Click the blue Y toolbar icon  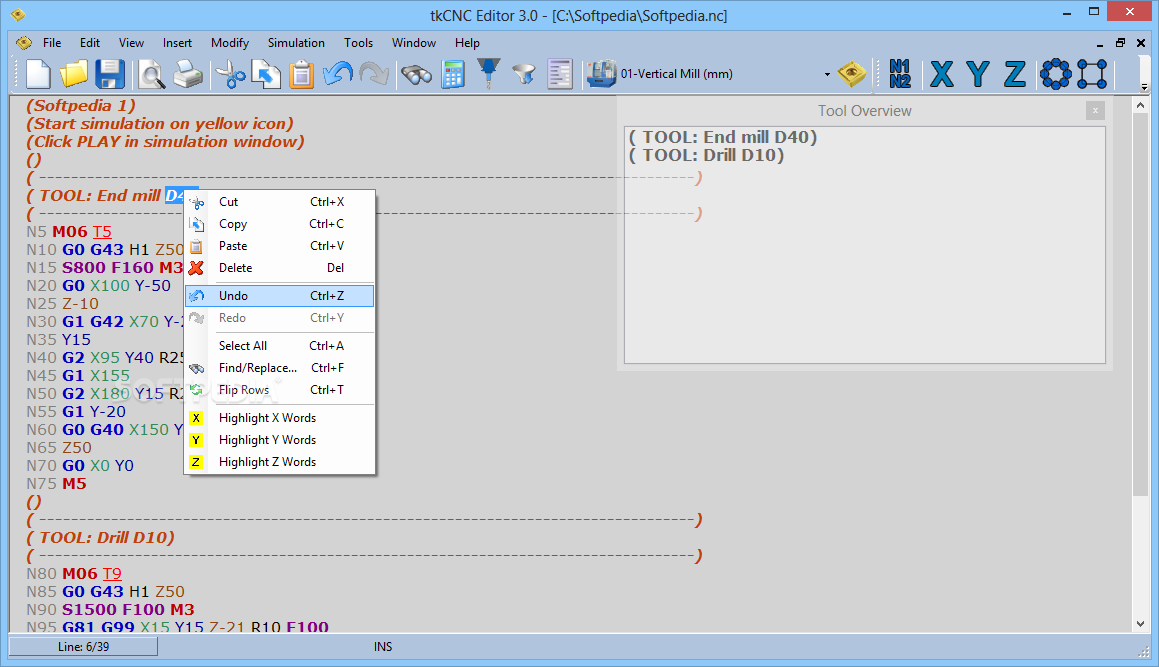tap(978, 74)
